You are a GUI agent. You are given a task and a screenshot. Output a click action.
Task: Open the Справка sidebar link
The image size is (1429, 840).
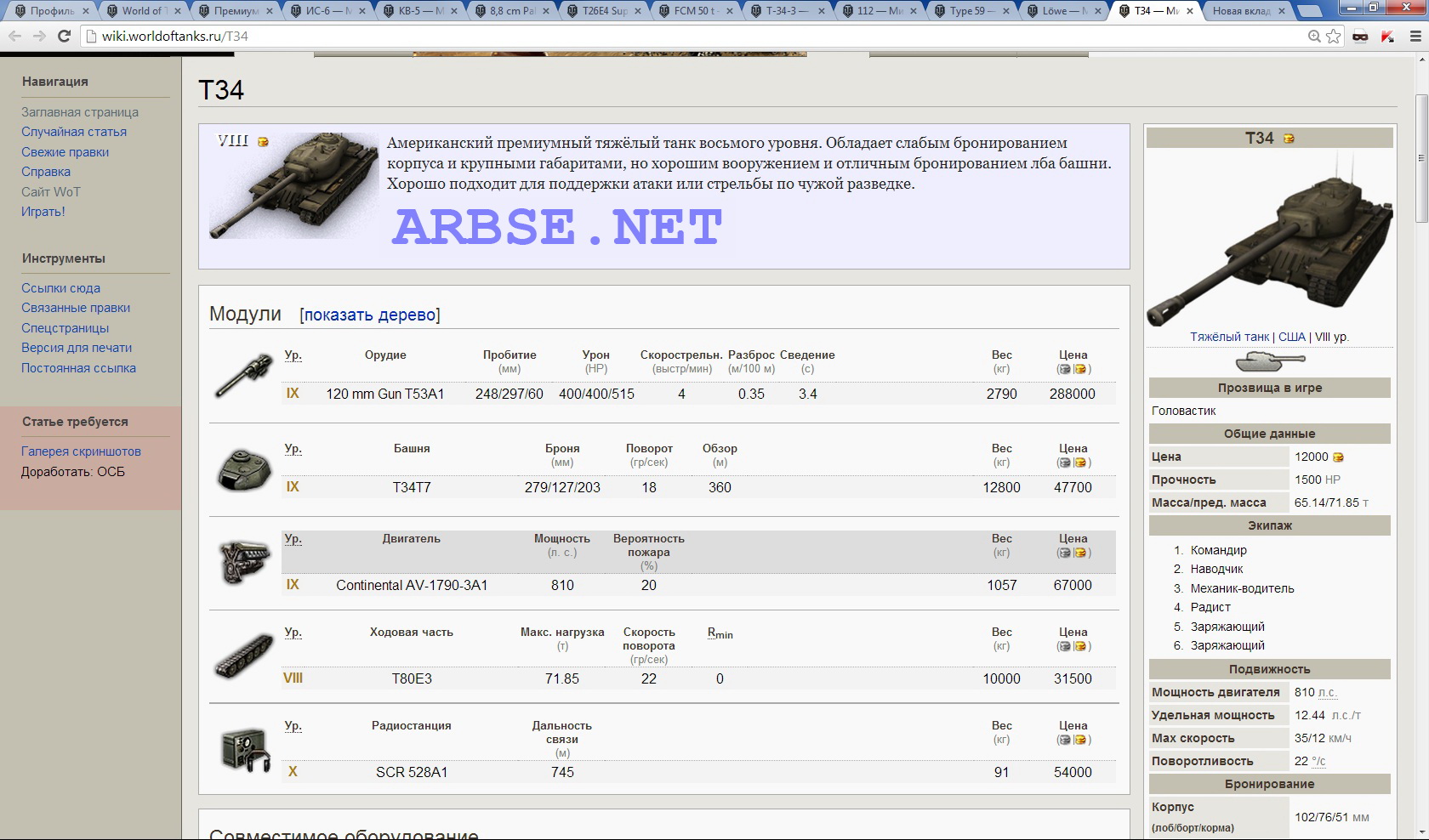(x=46, y=172)
